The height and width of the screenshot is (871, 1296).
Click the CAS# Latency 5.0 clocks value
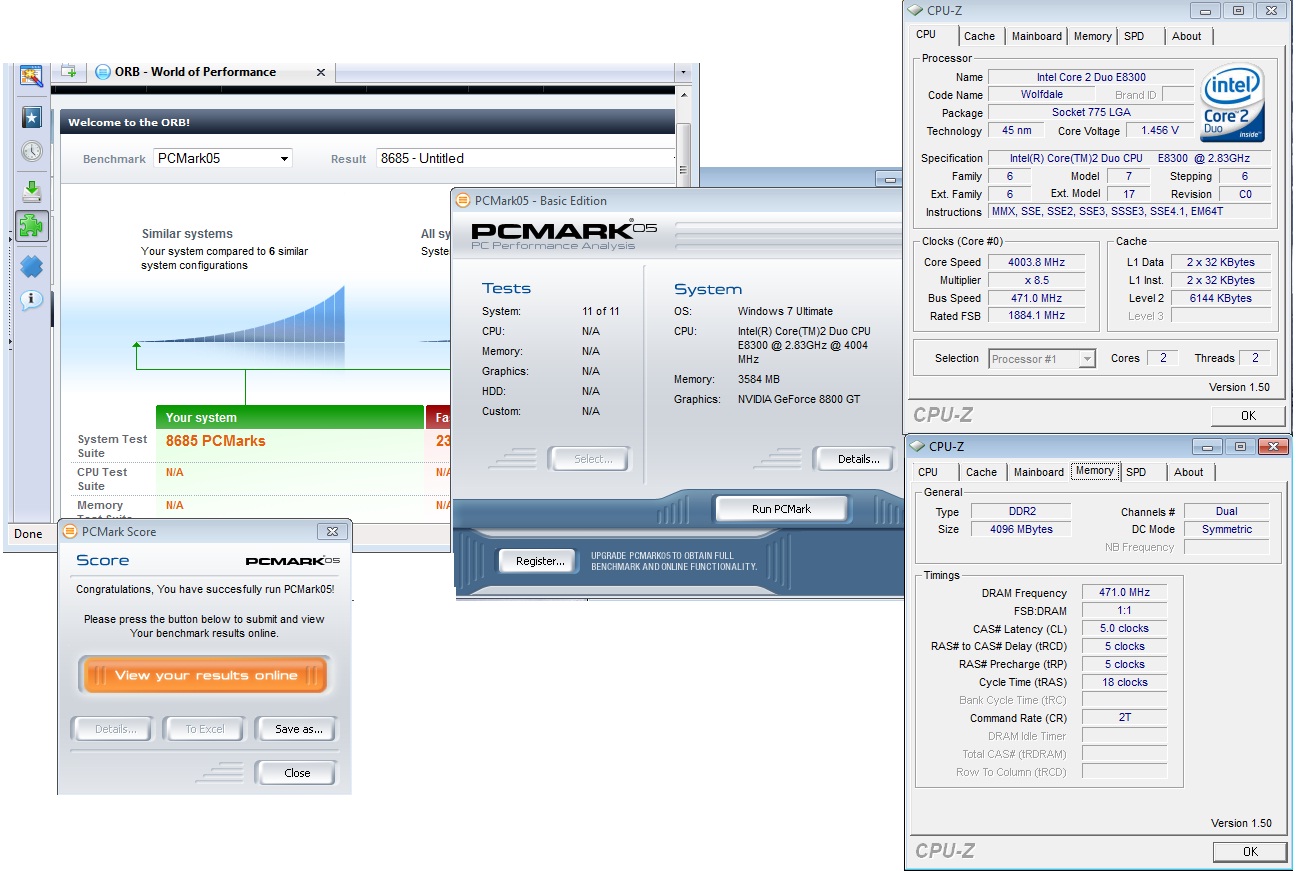click(1125, 629)
